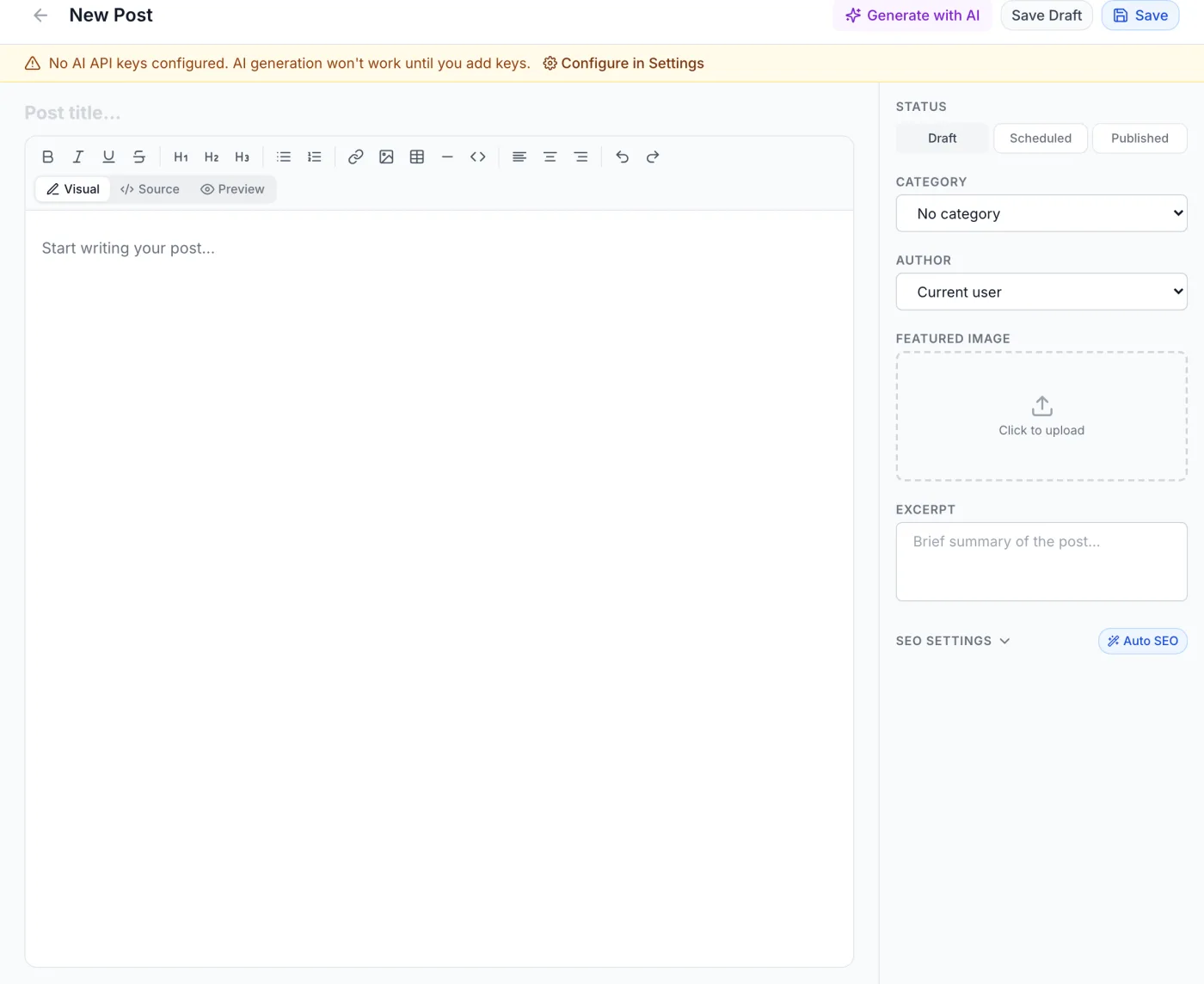Insert a code block
Image resolution: width=1204 pixels, height=984 pixels.
tap(478, 157)
